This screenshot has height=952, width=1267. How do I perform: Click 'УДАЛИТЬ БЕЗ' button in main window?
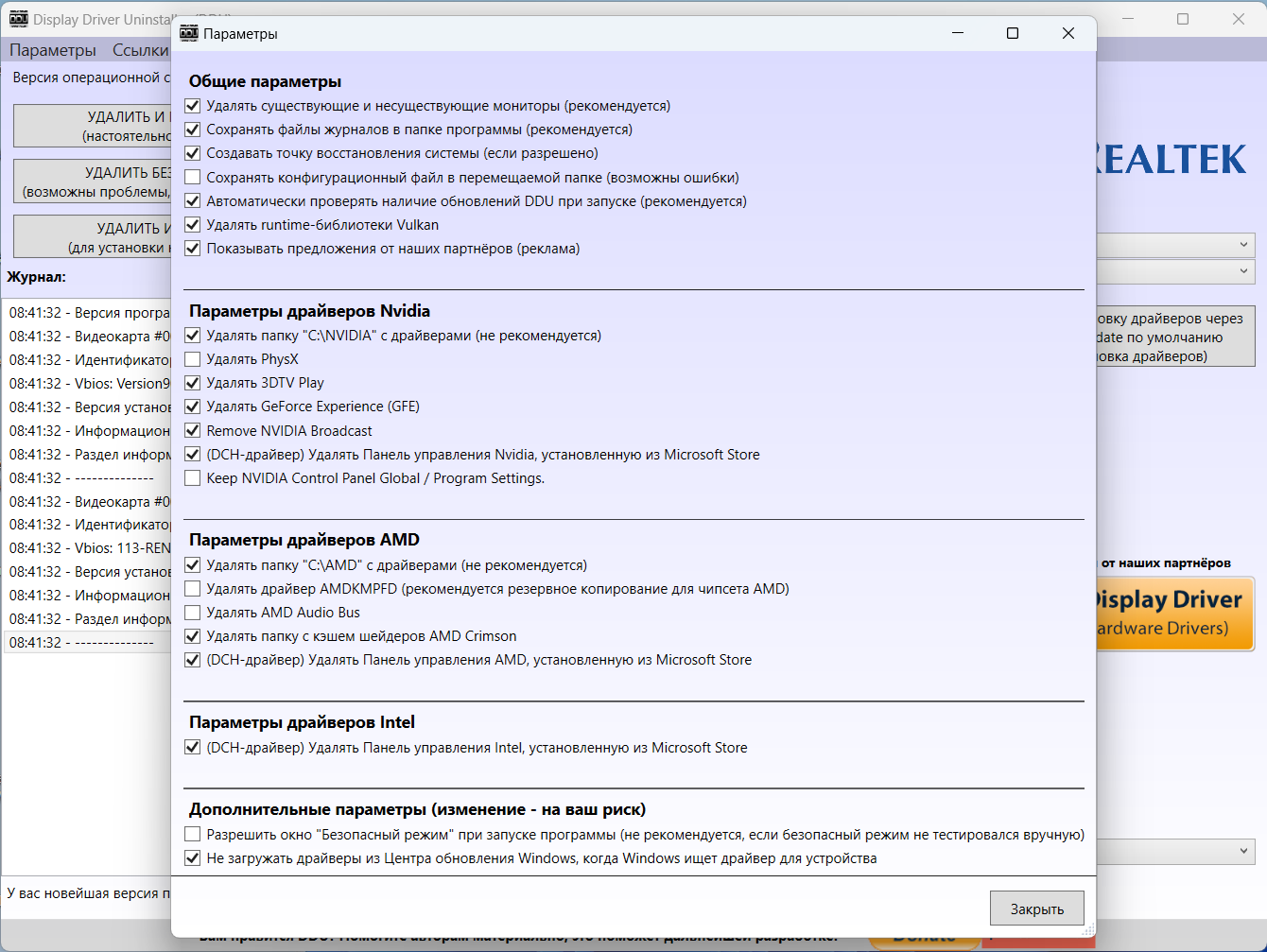pos(93,182)
